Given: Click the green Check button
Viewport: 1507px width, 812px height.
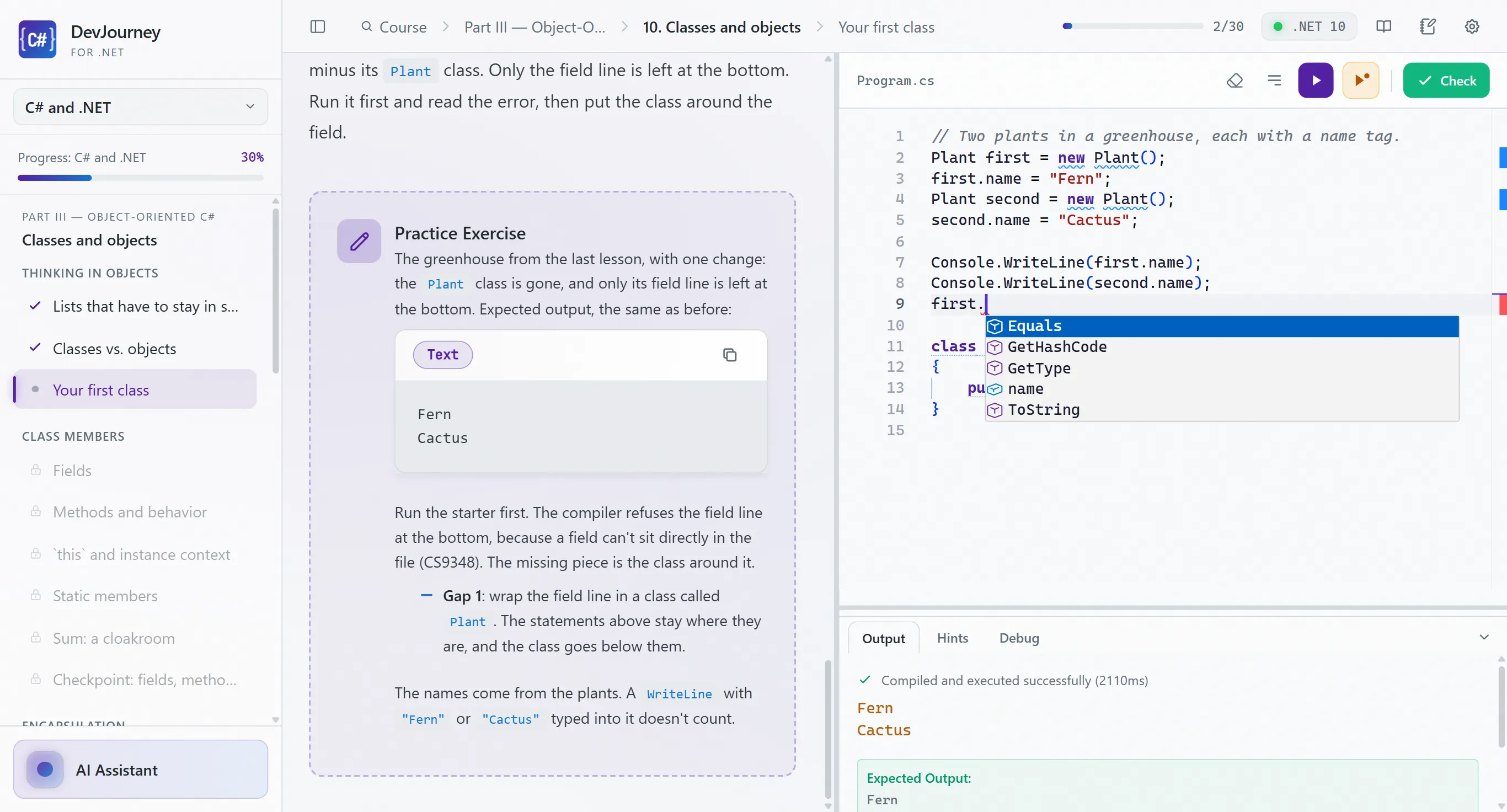Looking at the screenshot, I should pyautogui.click(x=1446, y=81).
